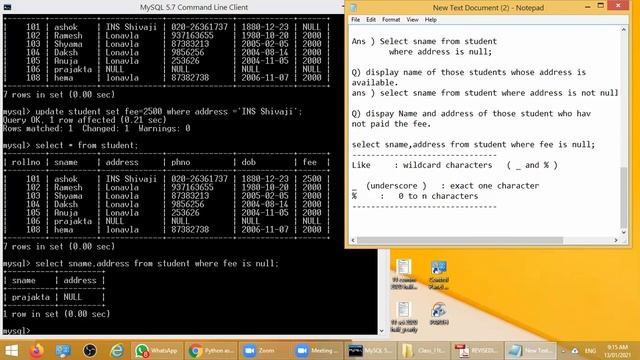Click the Notepad title bar icon

(x=354, y=7)
